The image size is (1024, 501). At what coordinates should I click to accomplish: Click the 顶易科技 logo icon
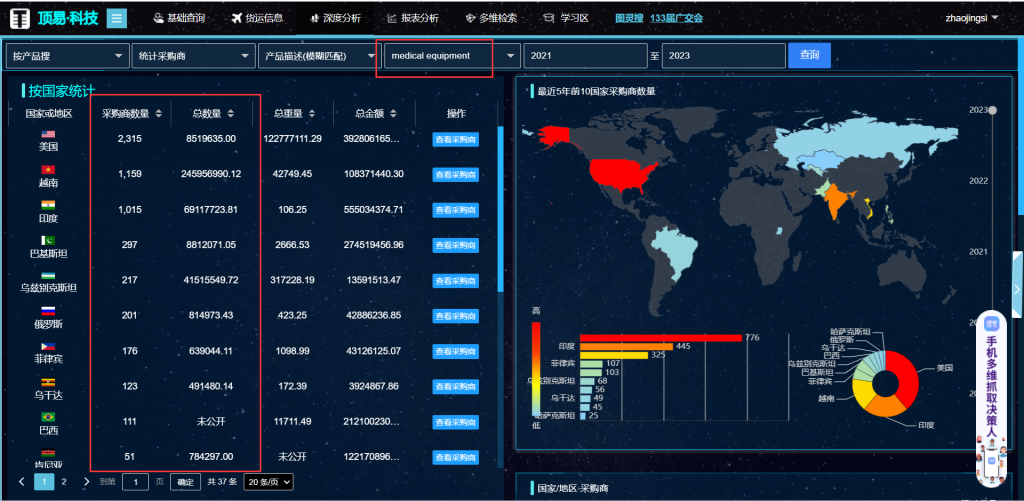(20, 19)
